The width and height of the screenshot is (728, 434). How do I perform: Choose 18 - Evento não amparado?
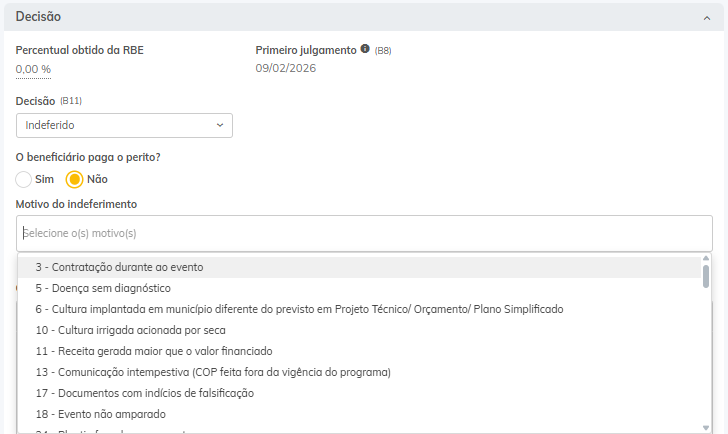[100, 414]
